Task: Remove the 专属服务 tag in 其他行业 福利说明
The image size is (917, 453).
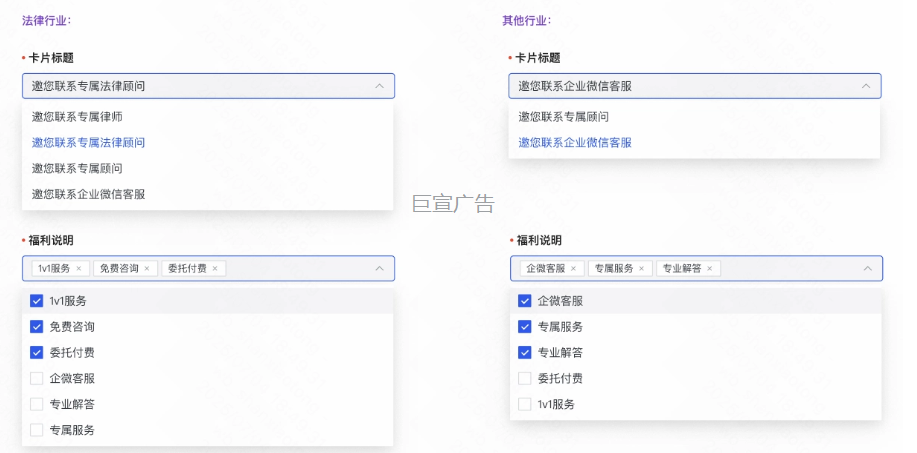Action: [x=642, y=268]
